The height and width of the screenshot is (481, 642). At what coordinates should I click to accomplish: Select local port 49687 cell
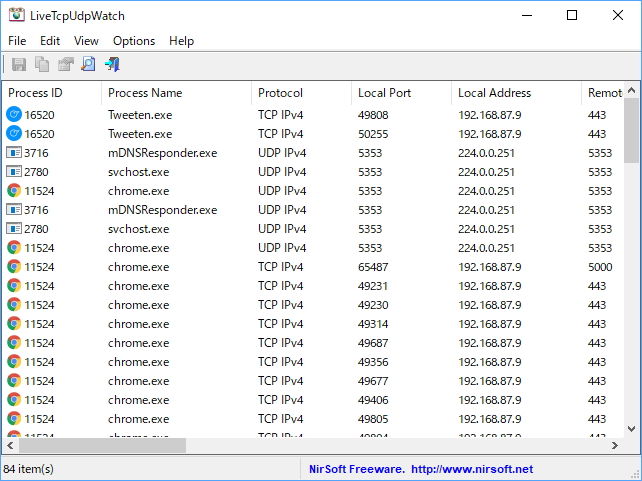tap(373, 343)
